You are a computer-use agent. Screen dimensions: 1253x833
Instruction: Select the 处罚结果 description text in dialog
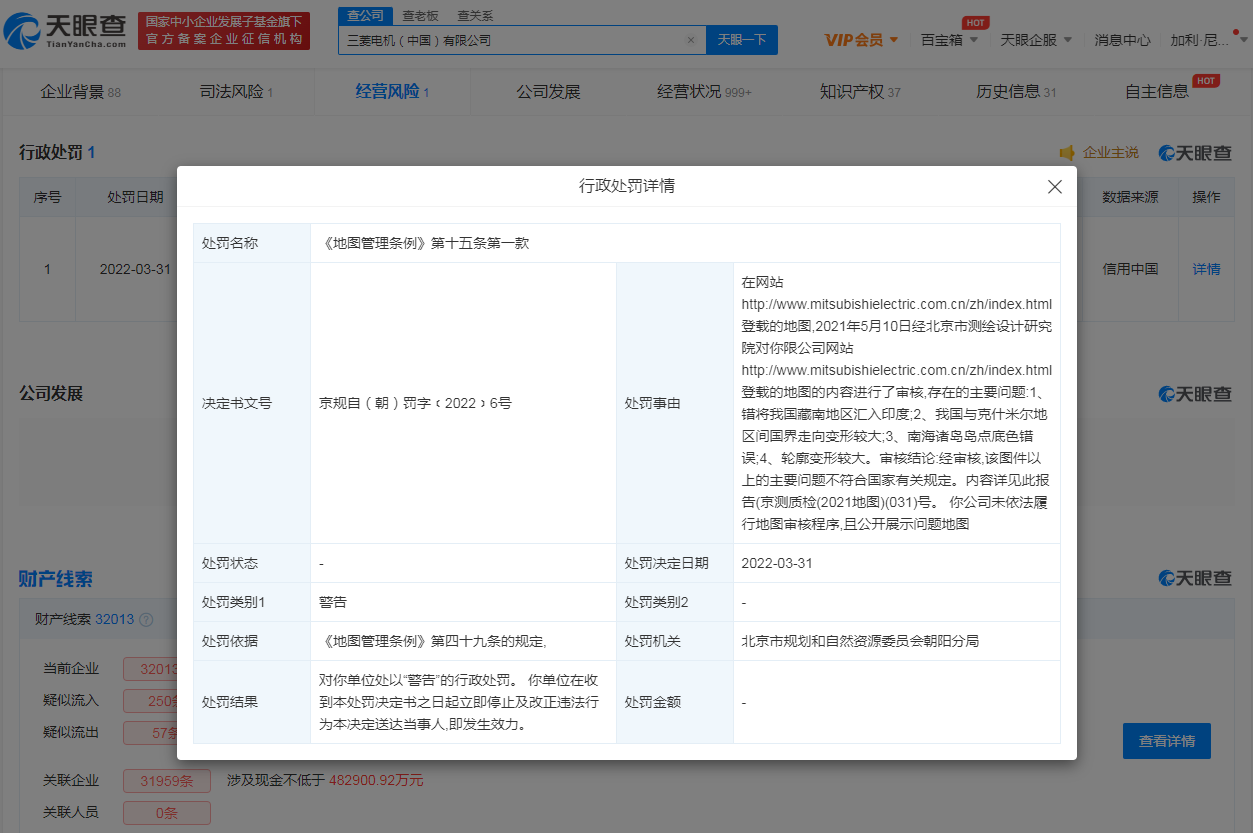click(x=460, y=702)
